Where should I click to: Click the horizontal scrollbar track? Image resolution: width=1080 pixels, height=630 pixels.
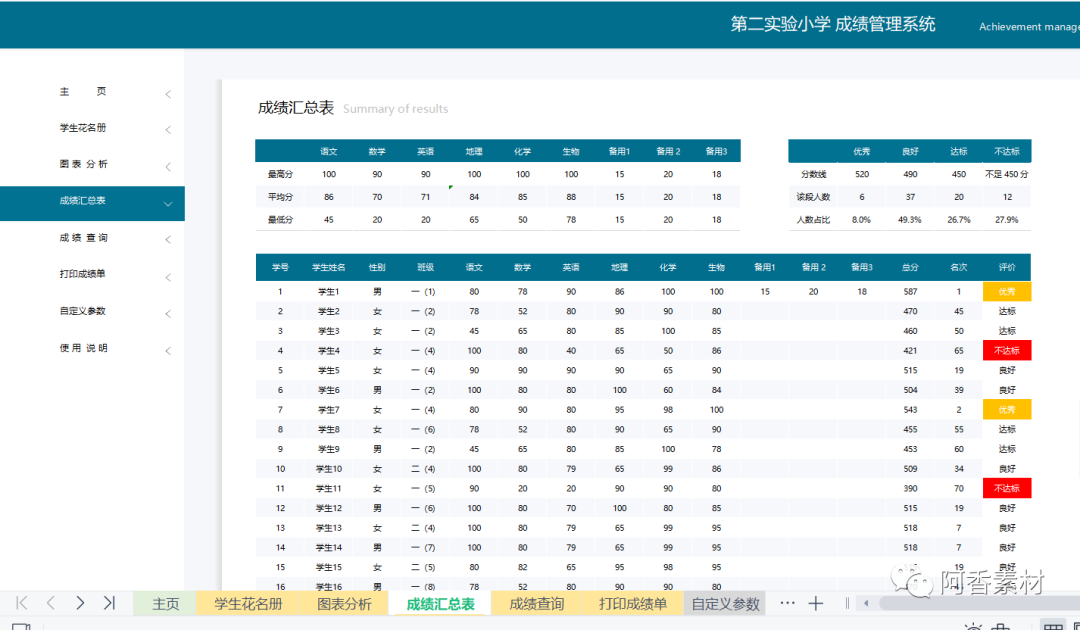978,604
